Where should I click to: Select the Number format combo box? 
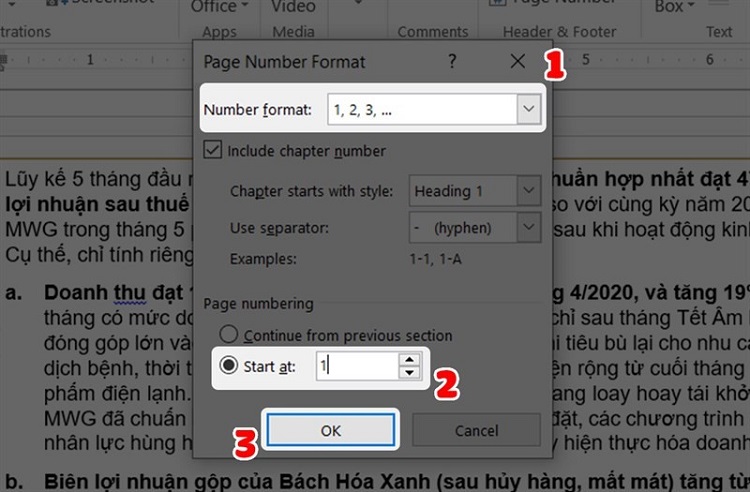click(434, 109)
